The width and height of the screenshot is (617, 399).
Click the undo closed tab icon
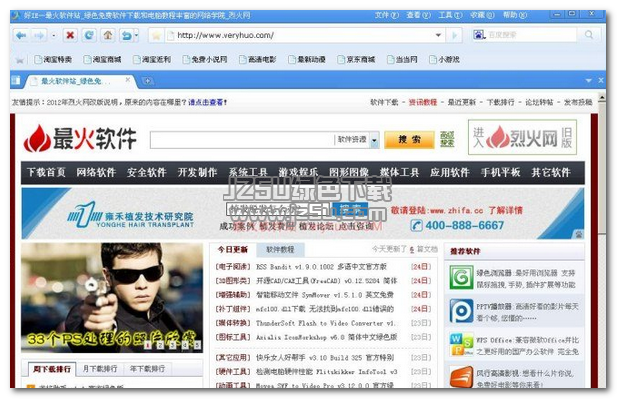point(127,36)
